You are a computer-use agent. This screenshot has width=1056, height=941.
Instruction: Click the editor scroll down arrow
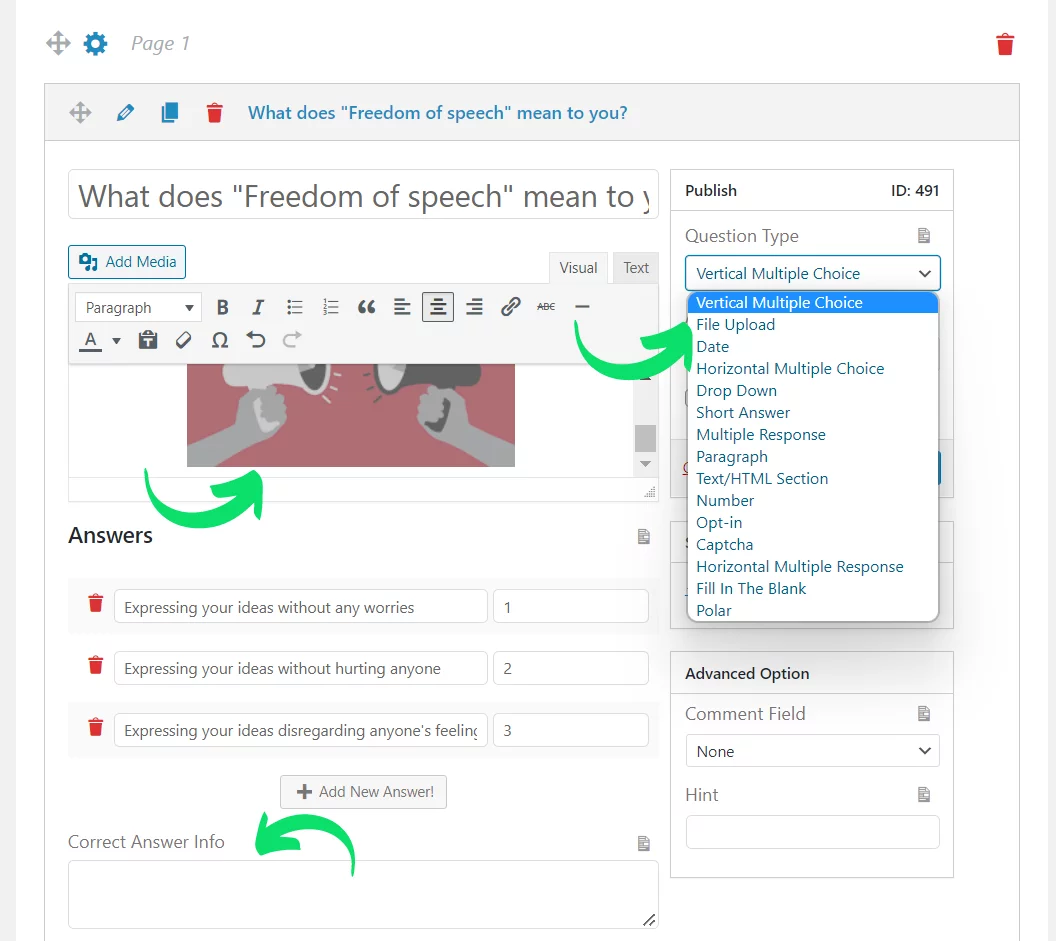[645, 464]
